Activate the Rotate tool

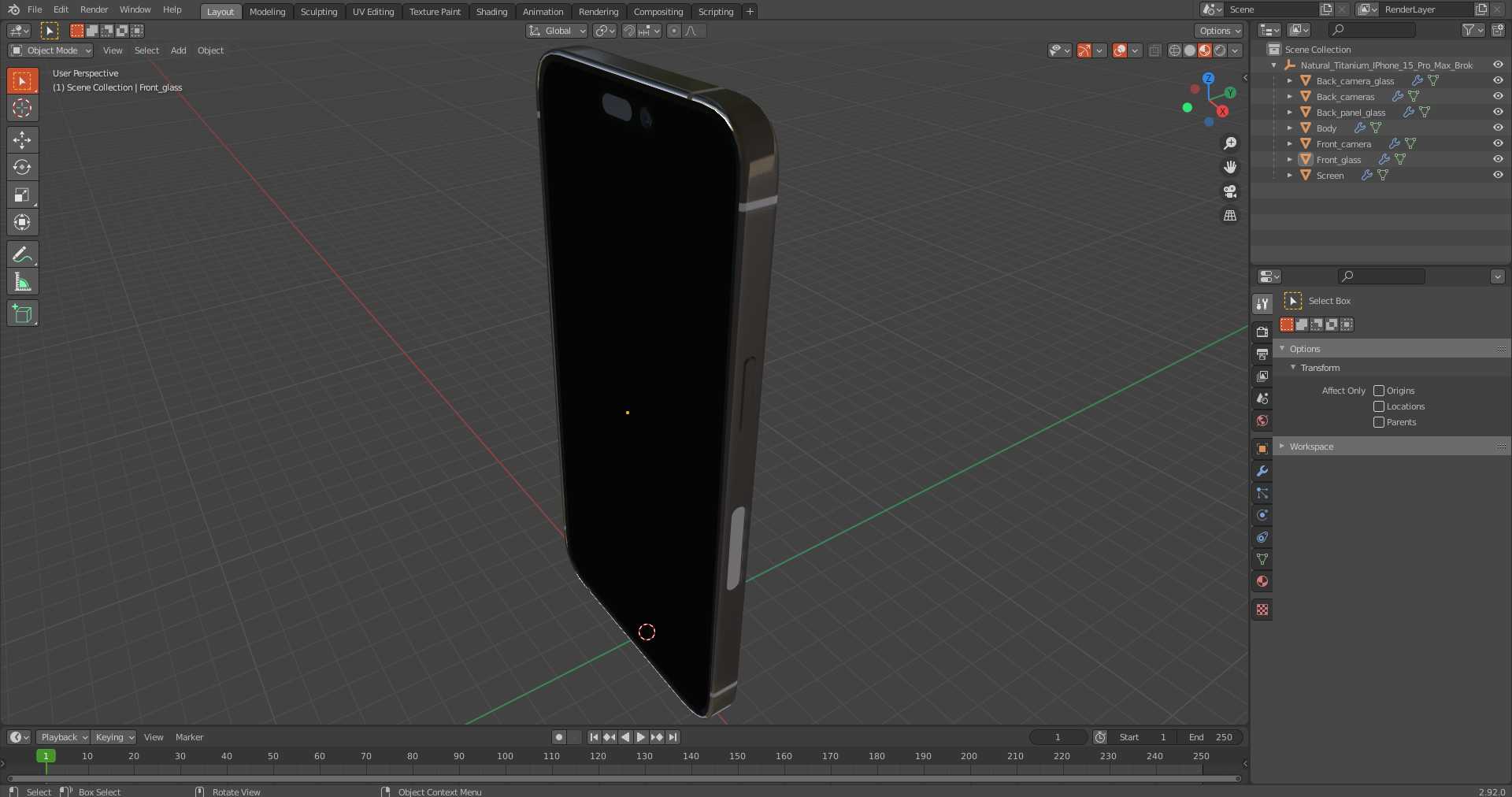click(x=22, y=167)
